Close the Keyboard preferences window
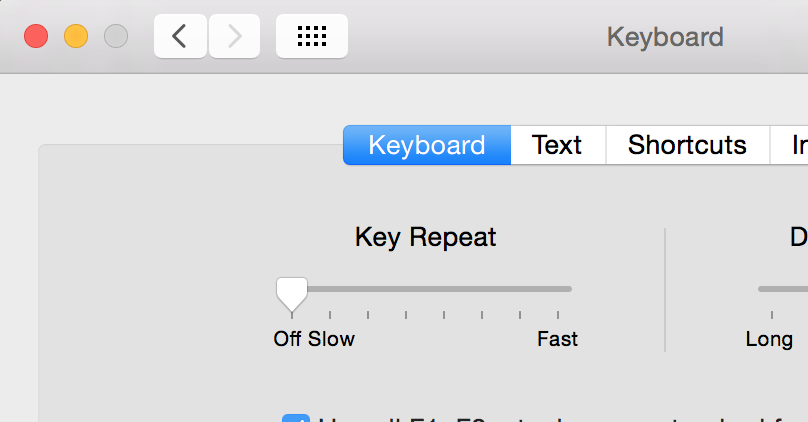This screenshot has height=422, width=808. click(x=36, y=37)
